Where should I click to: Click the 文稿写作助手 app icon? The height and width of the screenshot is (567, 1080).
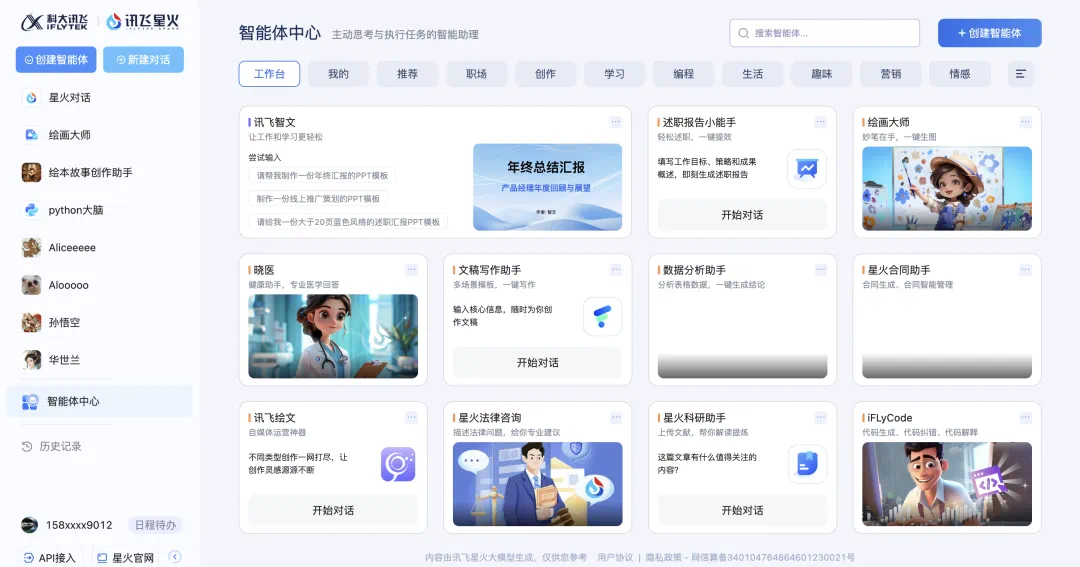pyautogui.click(x=602, y=316)
